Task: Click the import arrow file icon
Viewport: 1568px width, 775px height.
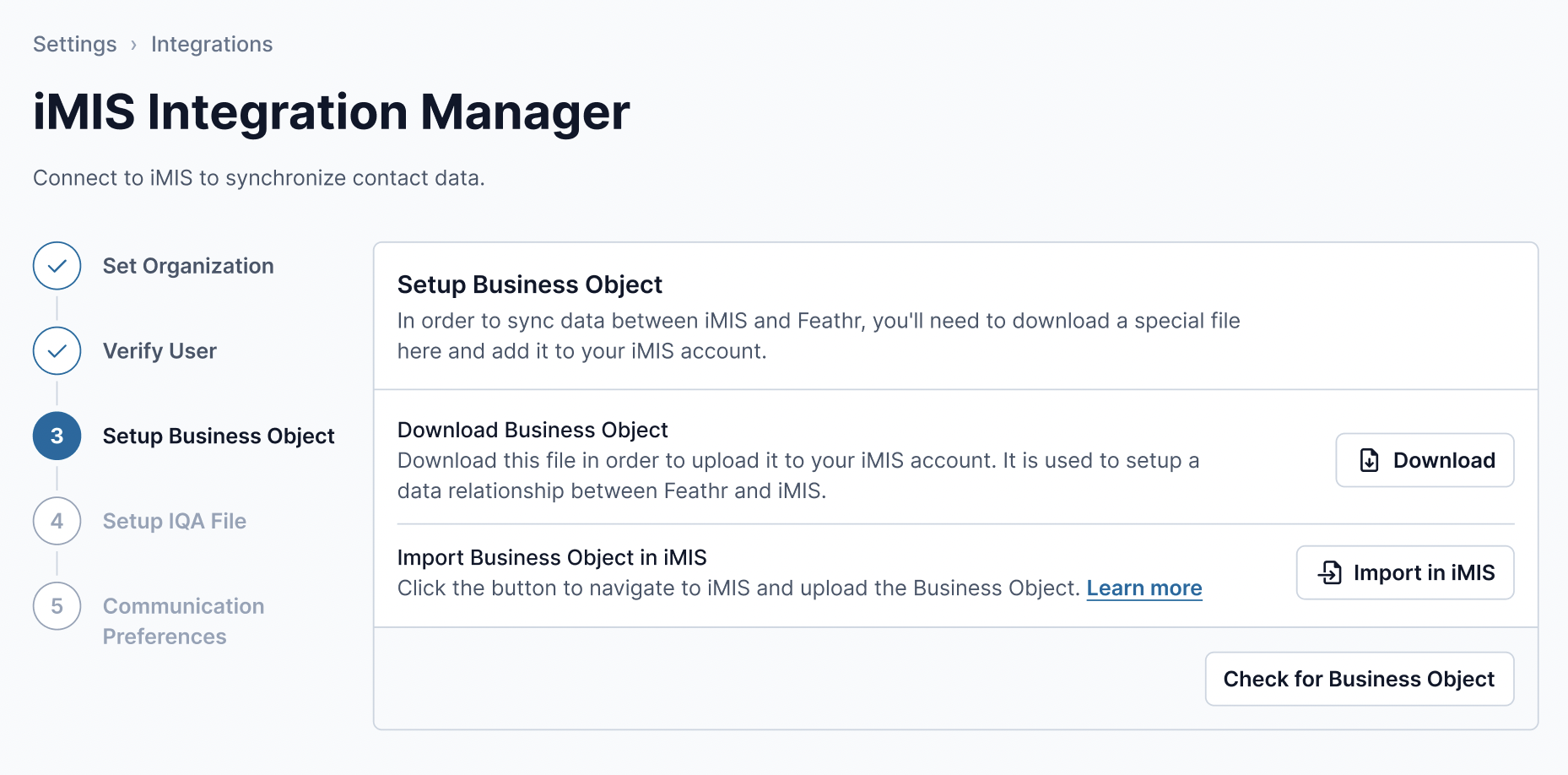Action: [x=1330, y=572]
